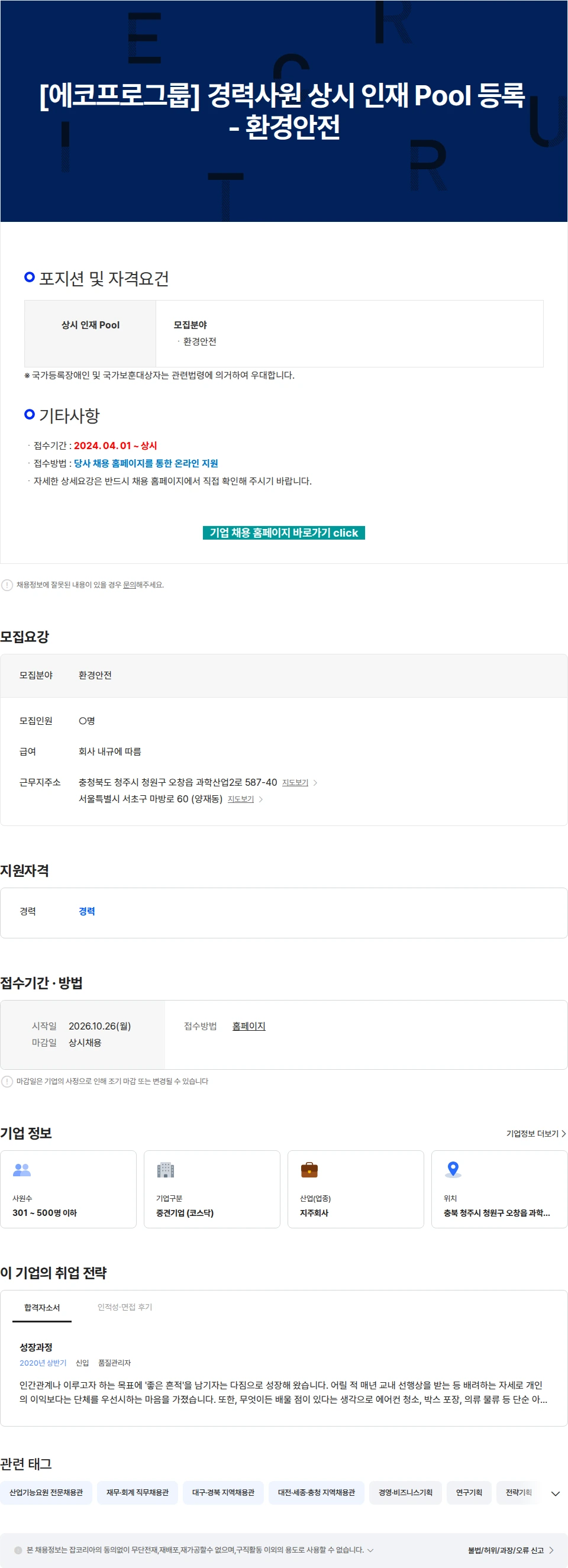Click the arrow after 불법/허위/과장/오류 신고
This screenshot has width=568, height=1568.
pos(551,1550)
